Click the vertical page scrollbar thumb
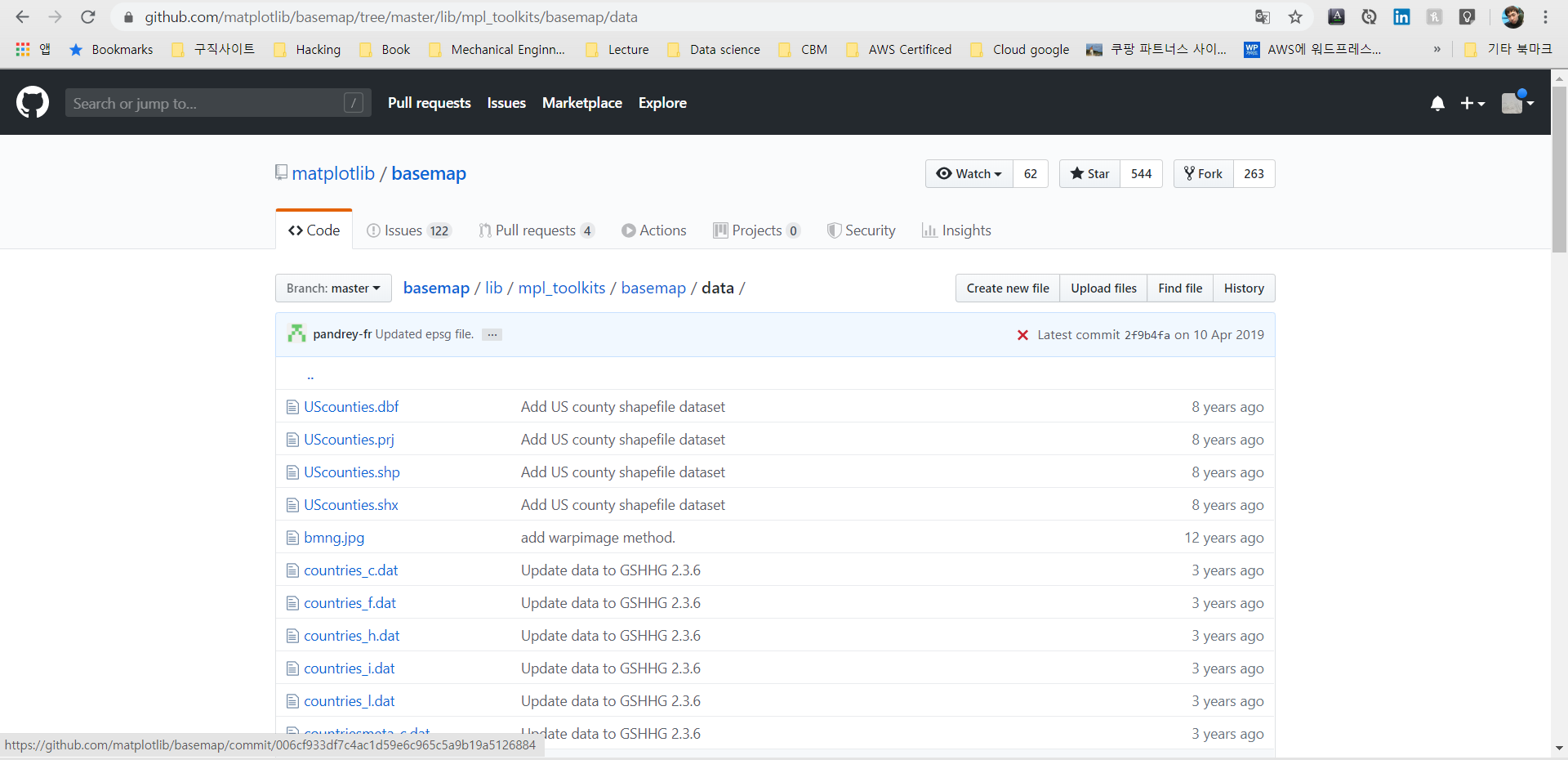Screen dimensions: 1568x760 (x=1559, y=172)
